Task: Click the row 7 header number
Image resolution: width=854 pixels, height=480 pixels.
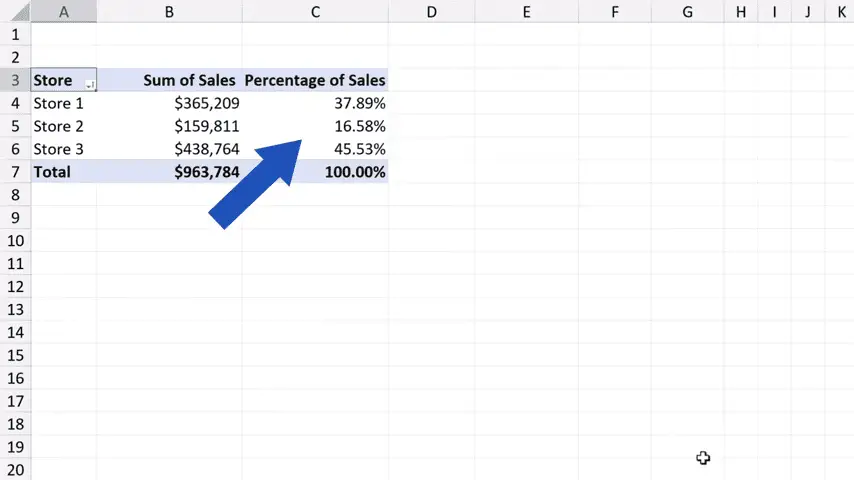Action: [x=15, y=172]
